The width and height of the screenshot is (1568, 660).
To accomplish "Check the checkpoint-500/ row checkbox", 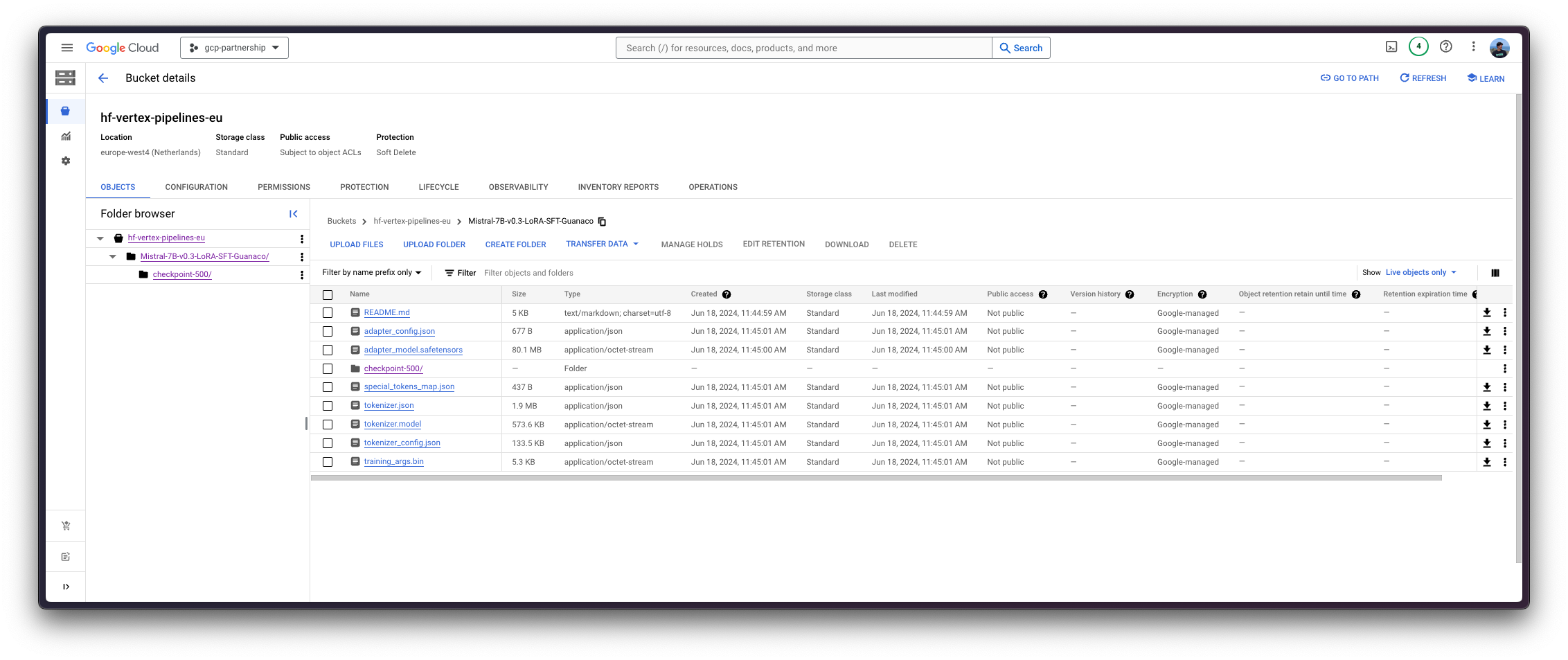I will tap(328, 369).
